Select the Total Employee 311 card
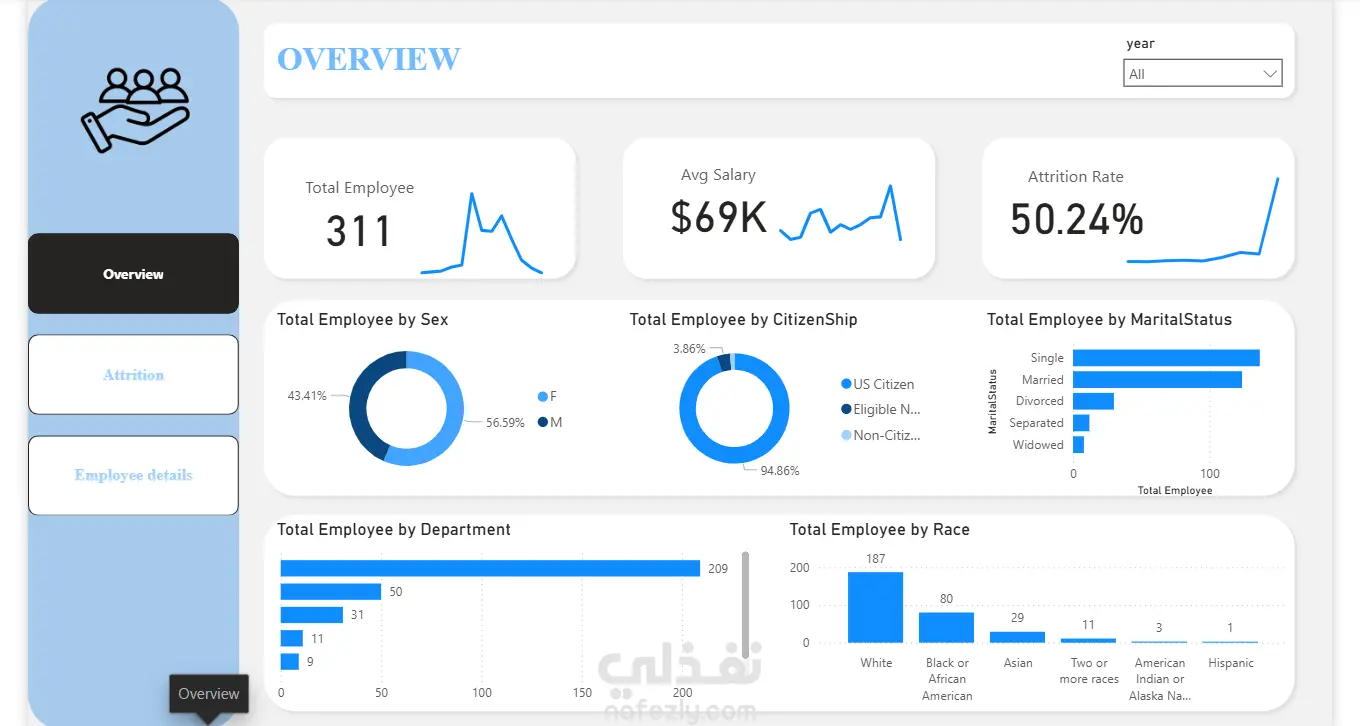 click(420, 208)
